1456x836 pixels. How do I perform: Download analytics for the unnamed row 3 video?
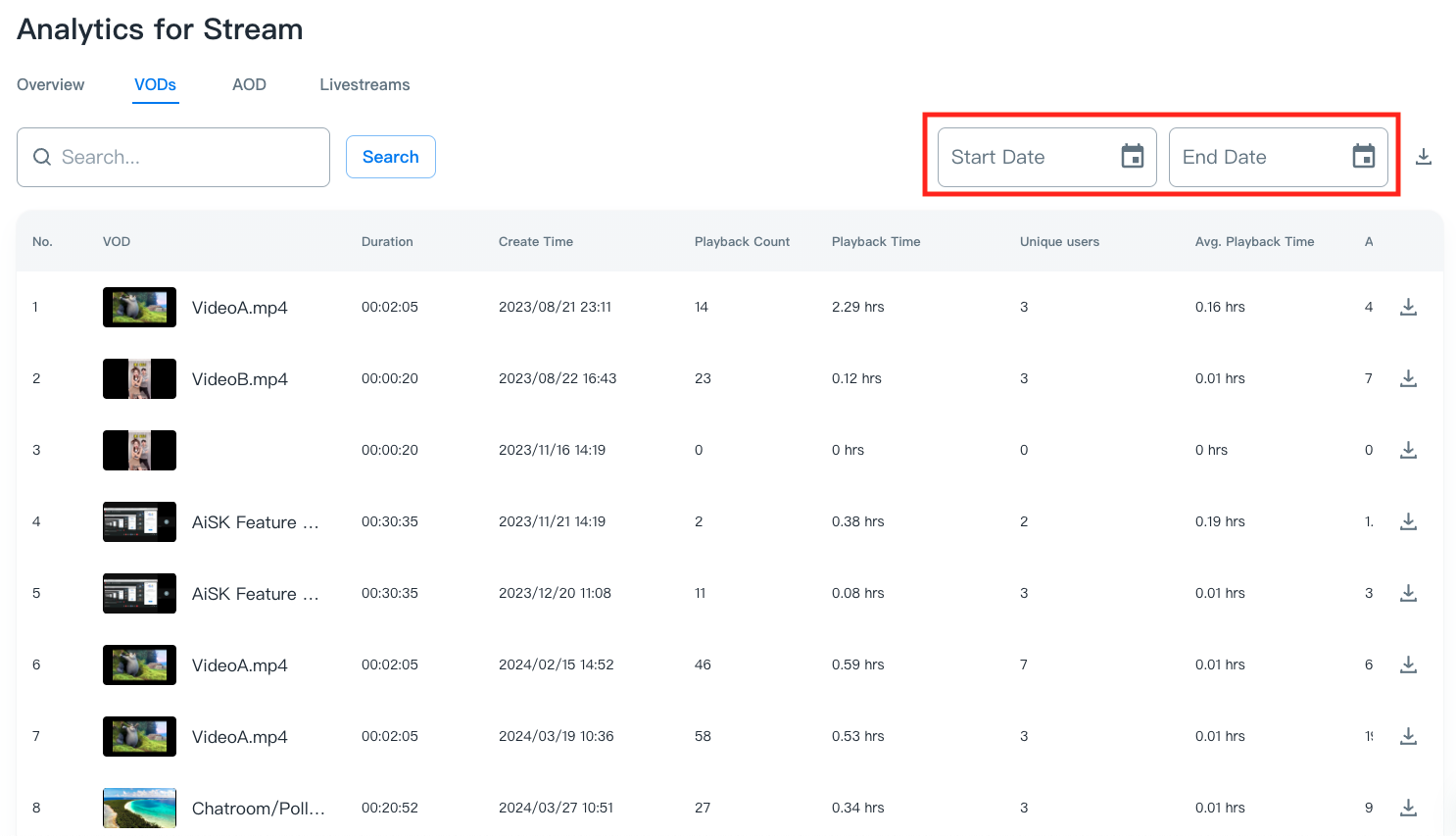[x=1408, y=450]
